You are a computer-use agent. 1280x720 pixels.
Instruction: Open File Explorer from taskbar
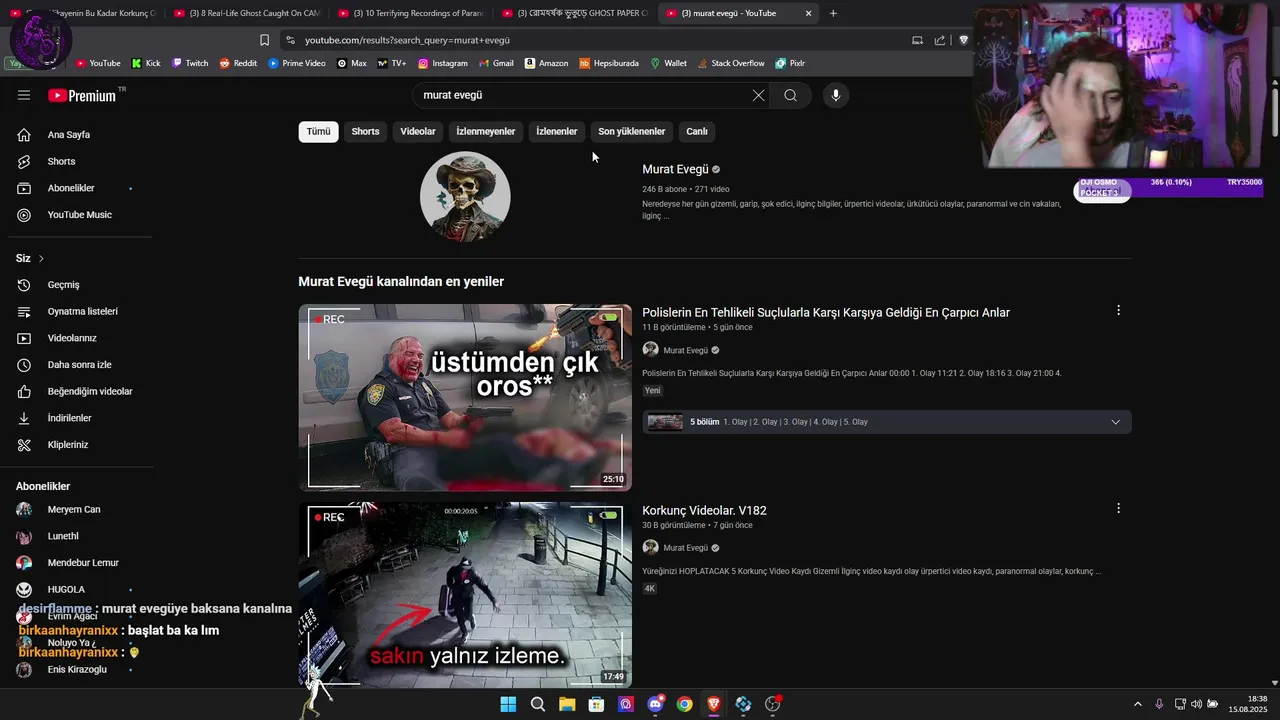(x=567, y=704)
